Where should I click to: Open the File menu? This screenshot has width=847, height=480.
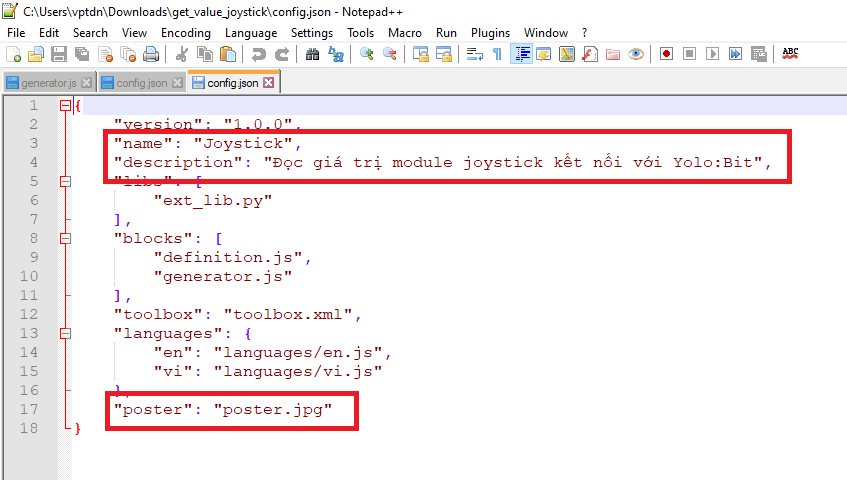coord(16,33)
